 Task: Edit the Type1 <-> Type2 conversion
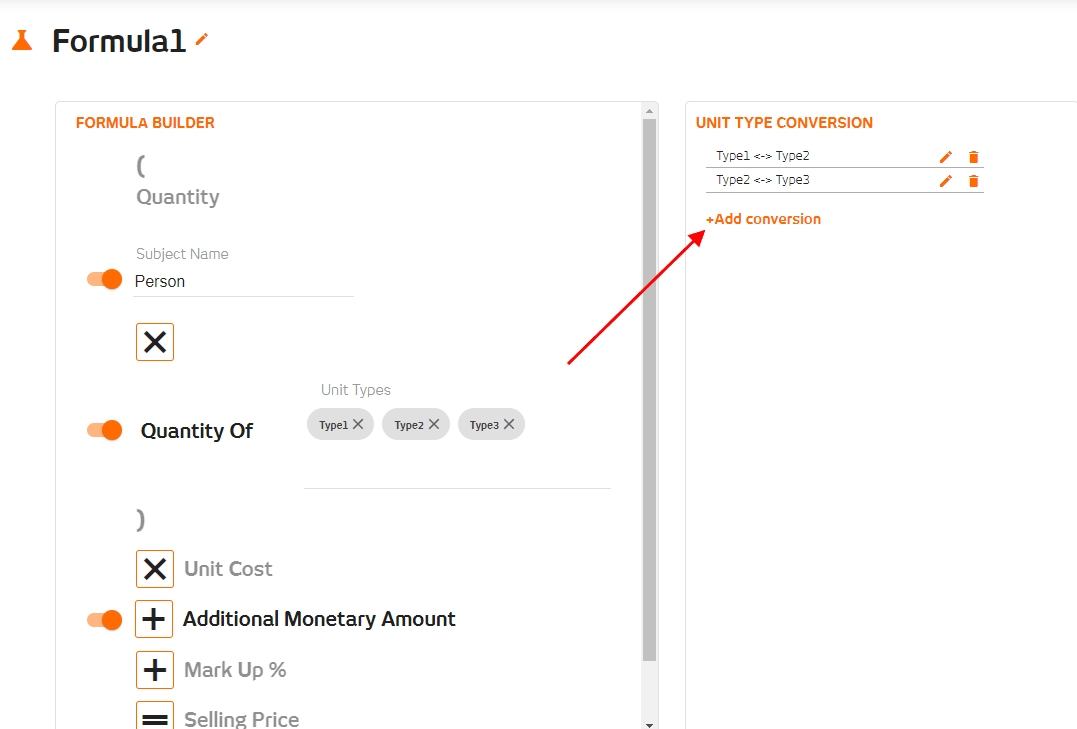[x=946, y=157]
